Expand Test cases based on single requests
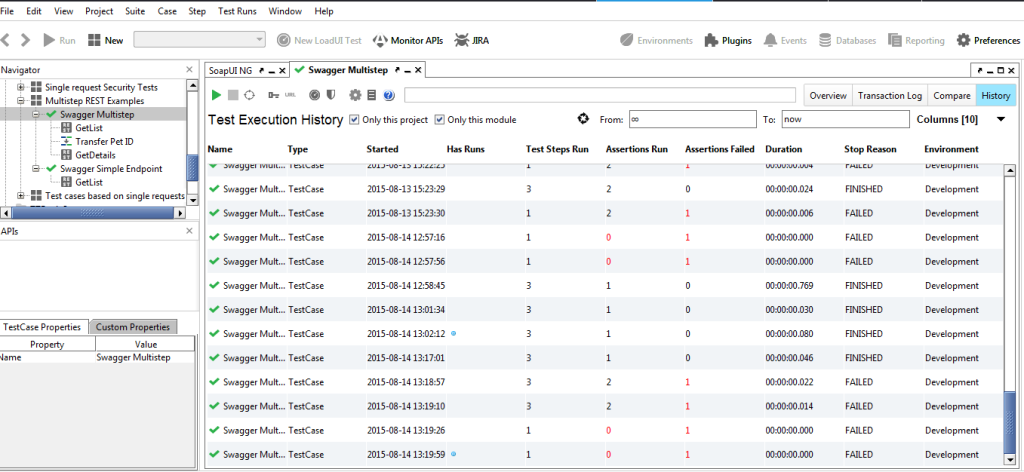This screenshot has width=1024, height=472. pos(21,196)
